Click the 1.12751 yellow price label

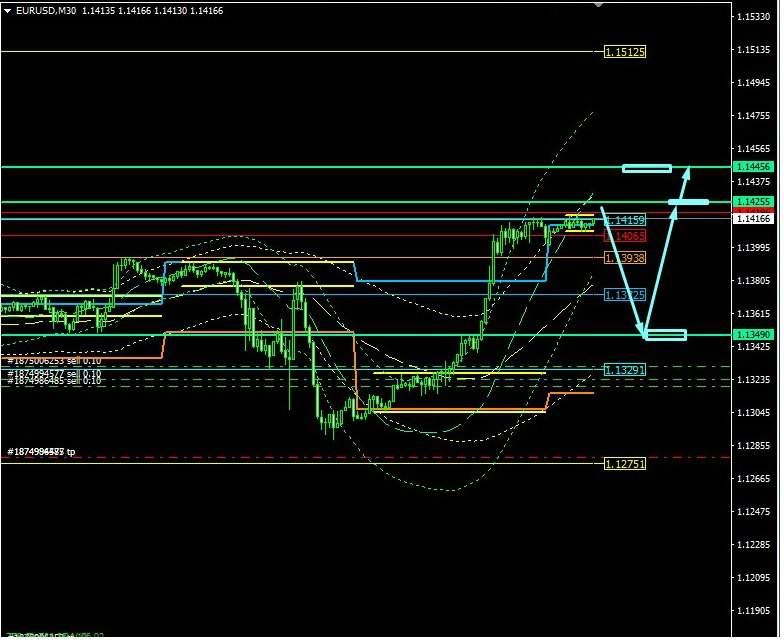coord(625,464)
